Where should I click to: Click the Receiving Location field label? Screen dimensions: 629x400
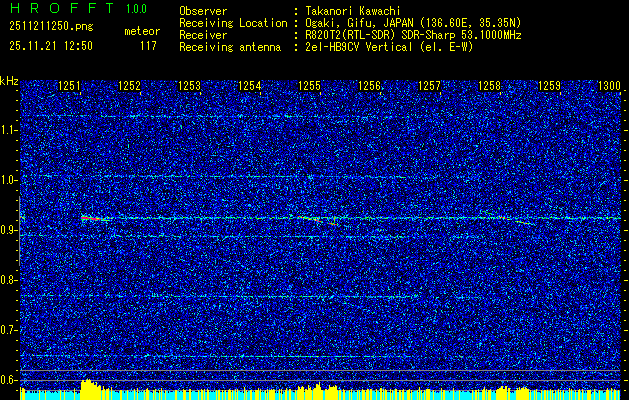pos(233,23)
